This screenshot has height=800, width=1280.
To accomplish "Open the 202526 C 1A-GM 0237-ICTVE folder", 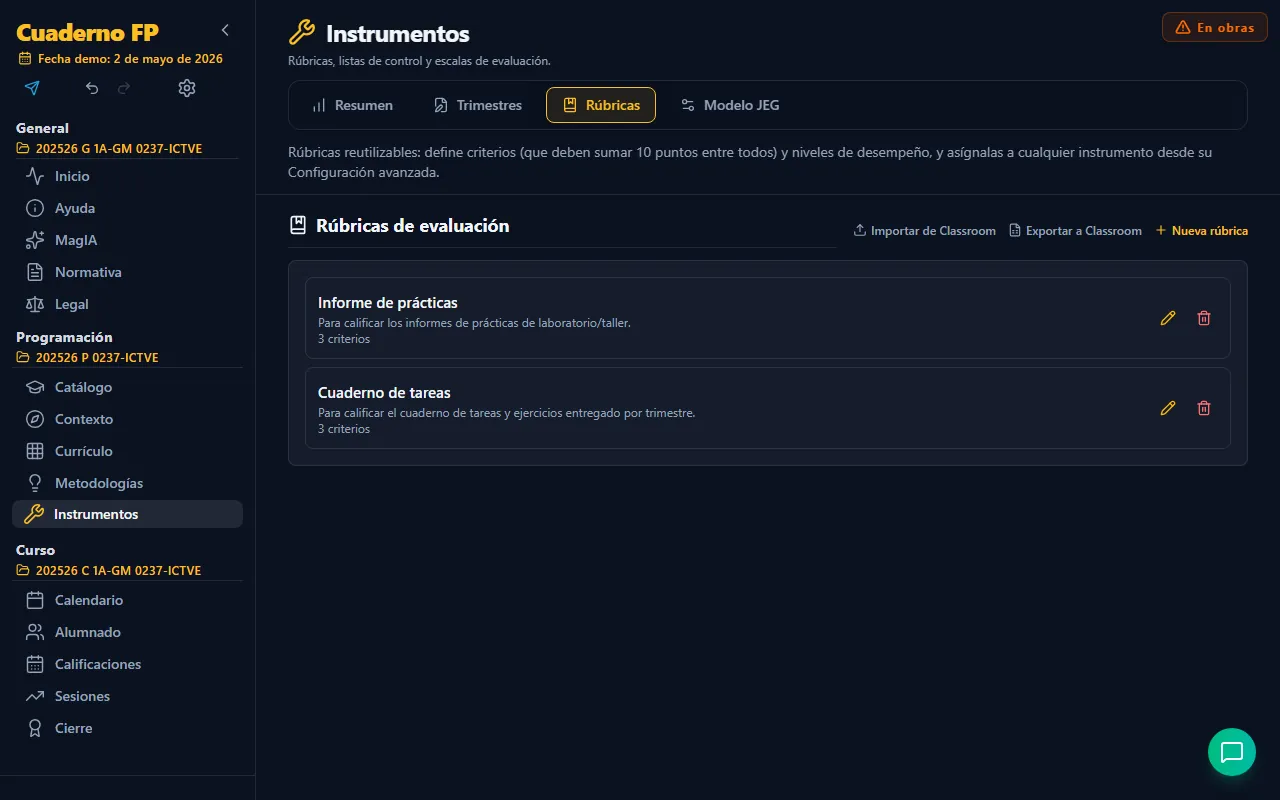I will [x=109, y=570].
